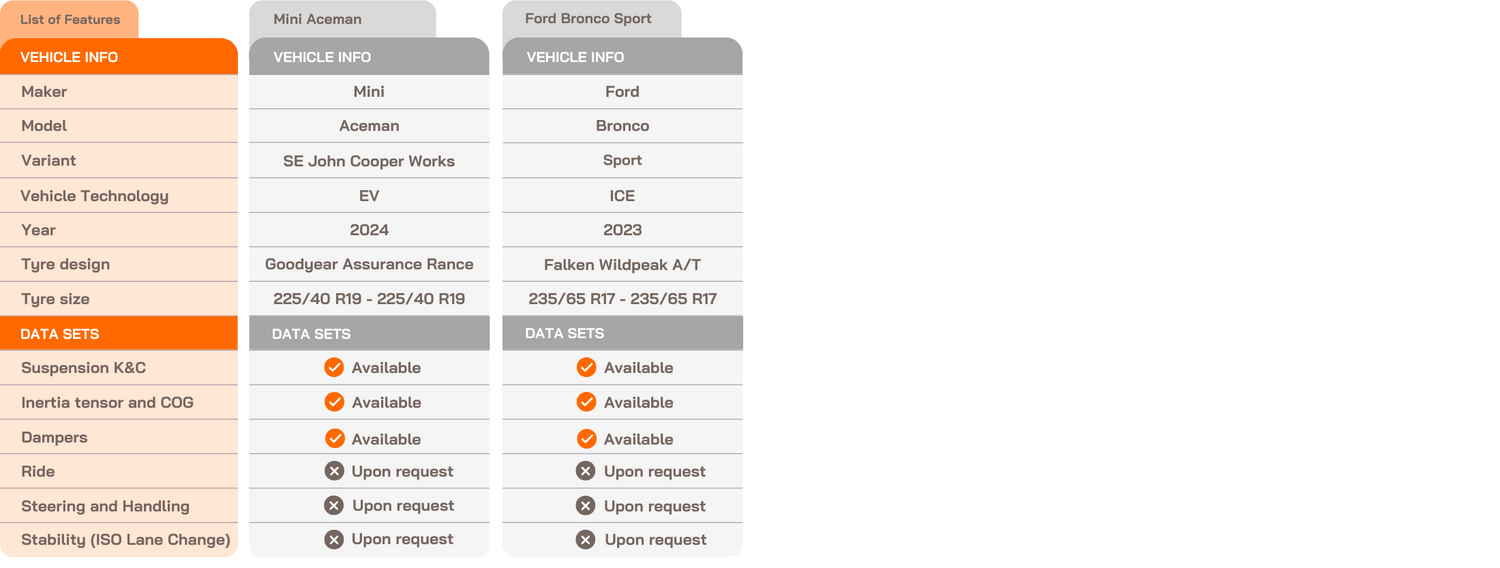Click Mini Aceman Inertia tensor available checkmark
Screen dimensions: 1500x568
(x=334, y=402)
